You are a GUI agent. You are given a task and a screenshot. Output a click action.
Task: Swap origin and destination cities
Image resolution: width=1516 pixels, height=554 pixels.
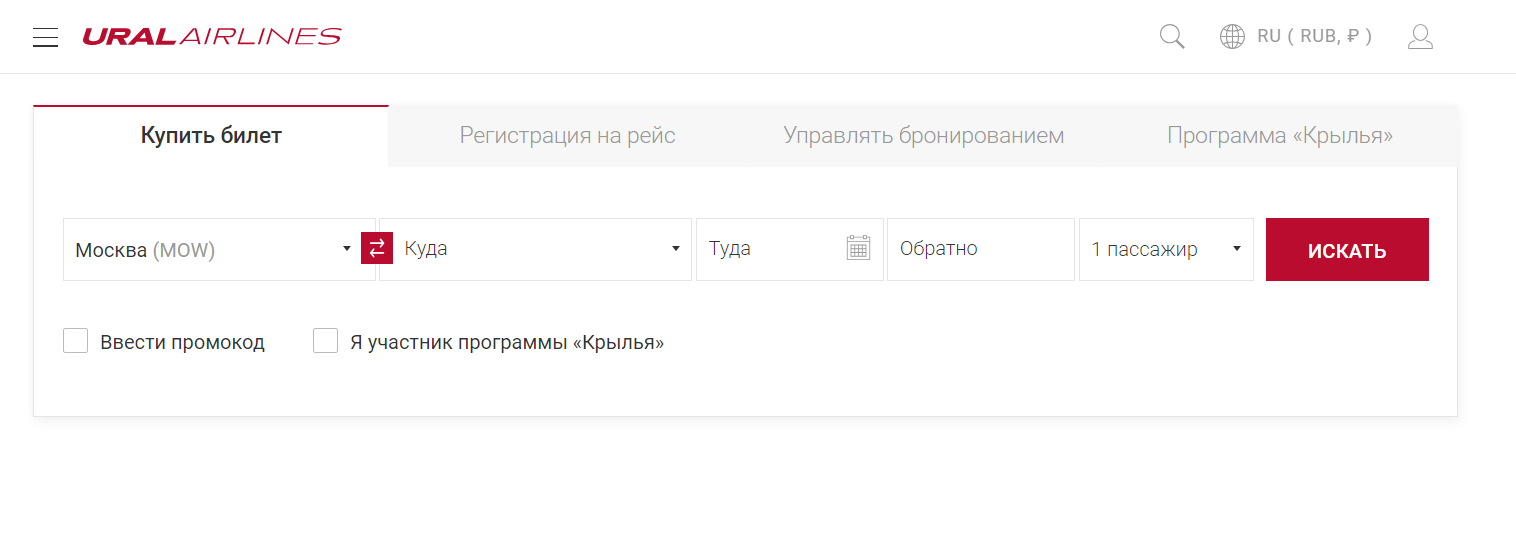377,248
